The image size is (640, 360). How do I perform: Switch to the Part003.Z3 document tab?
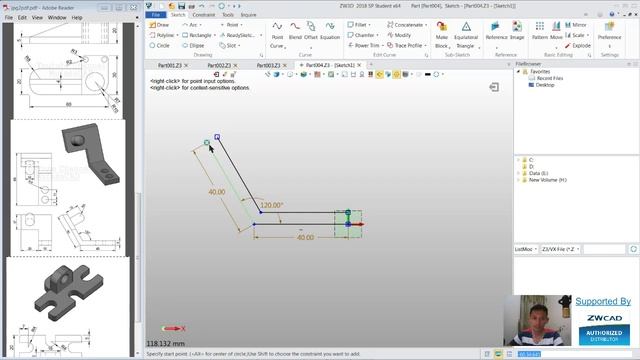click(268, 65)
